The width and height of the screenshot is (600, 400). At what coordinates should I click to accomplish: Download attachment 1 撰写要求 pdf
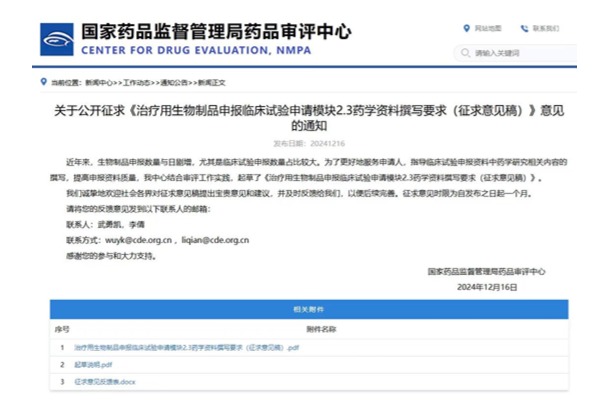click(186, 348)
